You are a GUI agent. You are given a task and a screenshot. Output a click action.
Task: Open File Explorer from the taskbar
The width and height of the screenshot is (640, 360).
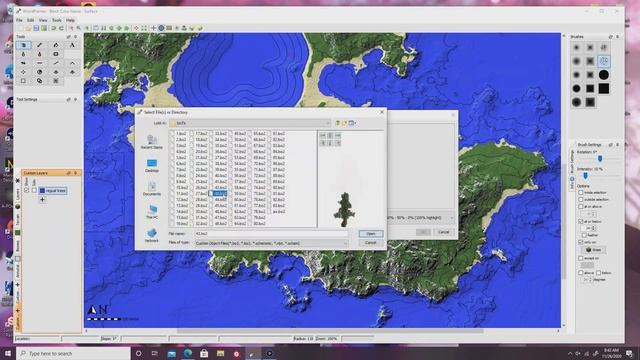[x=220, y=353]
